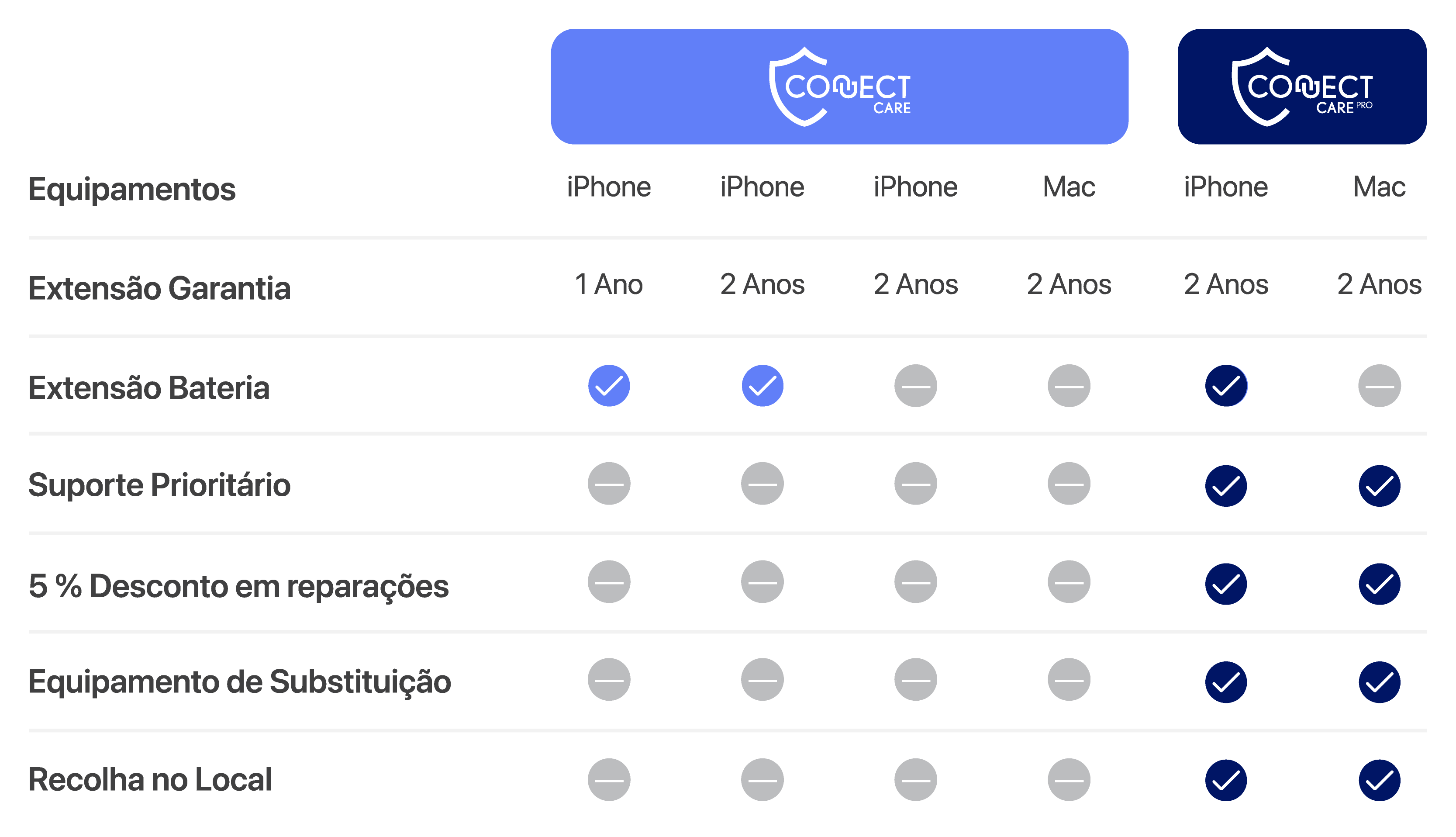Viewport: 1456px width, 837px height.
Task: Click the 5 % Desconto em reparações label
Action: click(238, 586)
